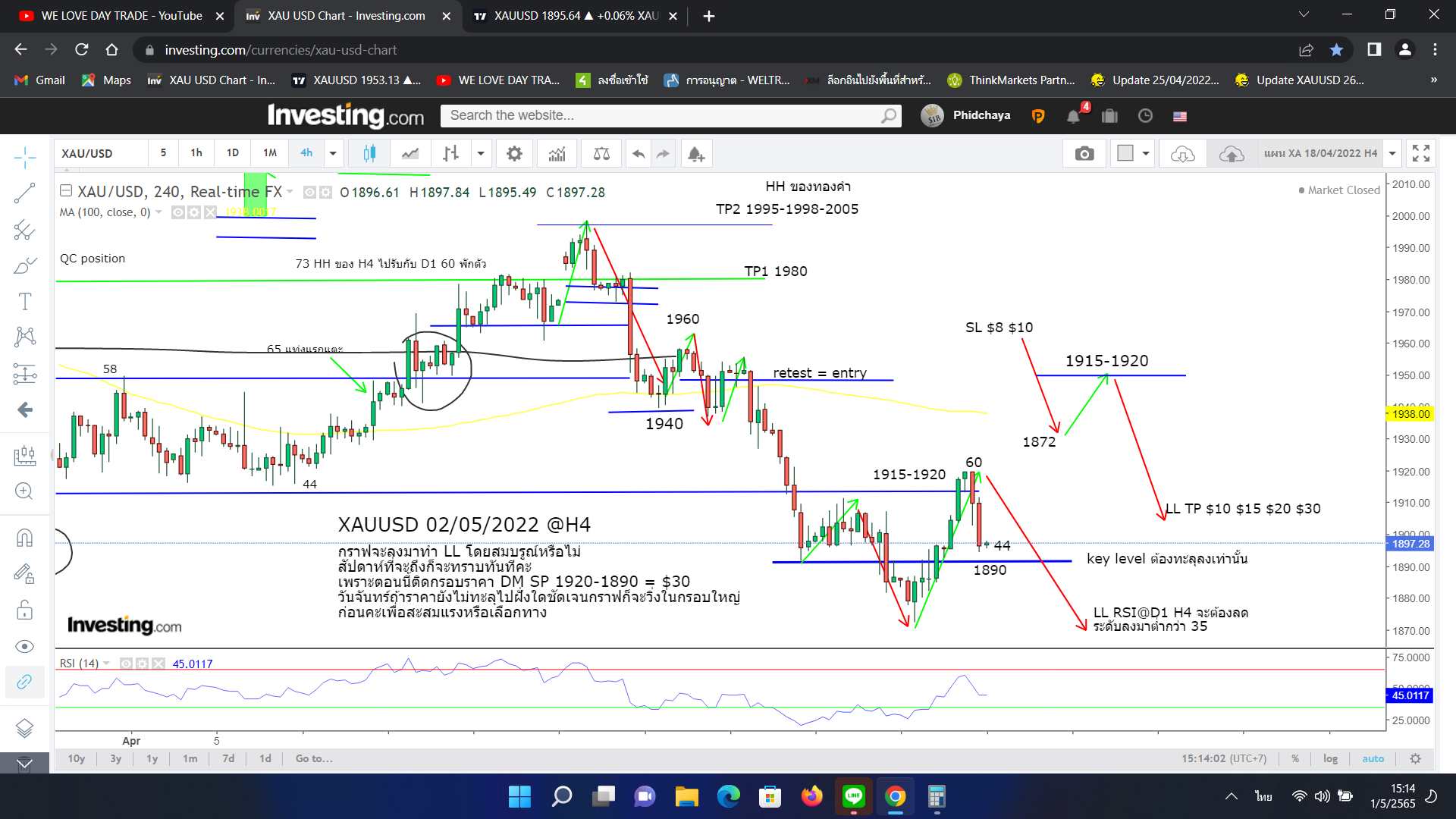
Task: Set chart range to 7d
Action: click(228, 758)
